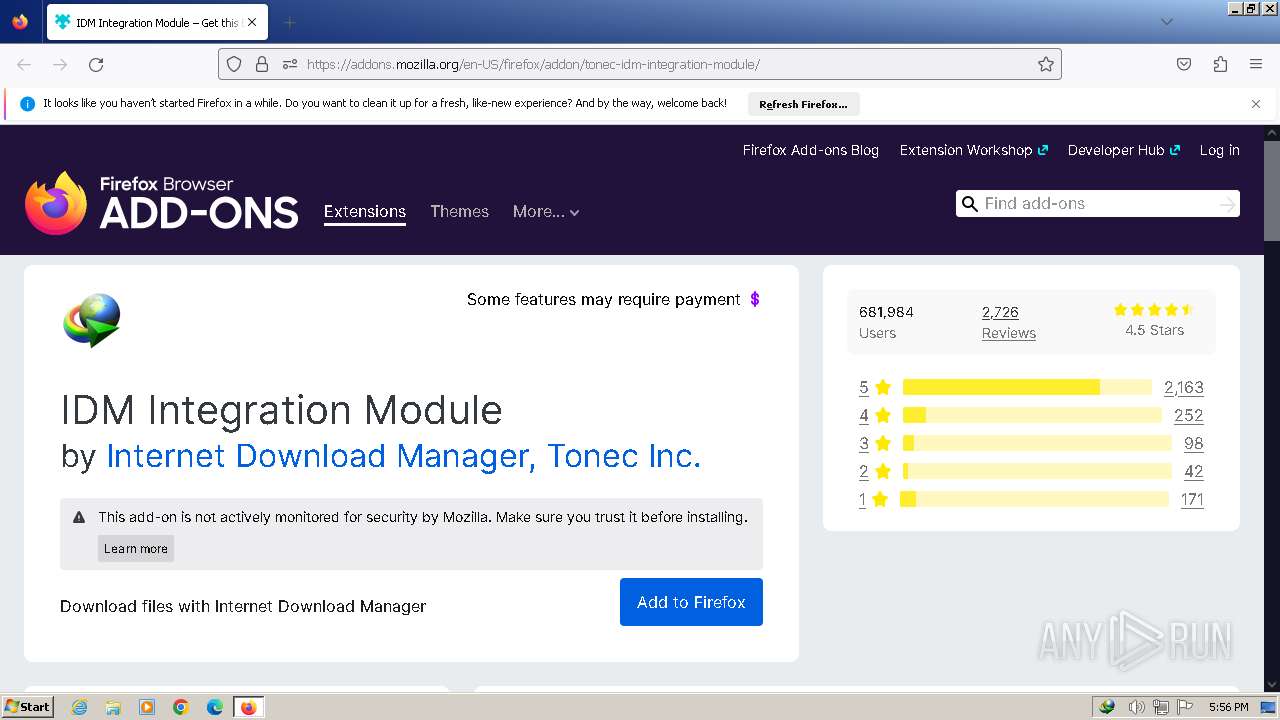This screenshot has height=720, width=1280.
Task: Click the purple payment dollar icon
Action: pos(755,299)
